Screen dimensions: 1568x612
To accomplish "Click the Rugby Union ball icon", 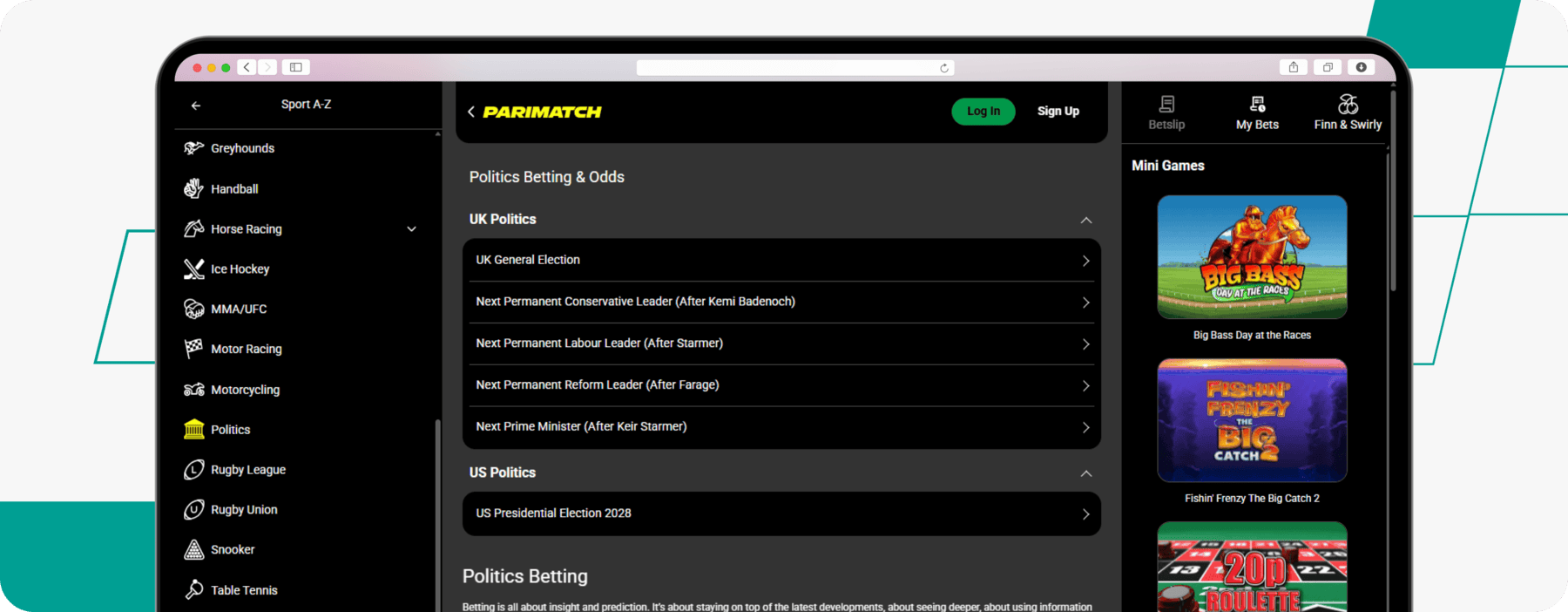I will [193, 509].
